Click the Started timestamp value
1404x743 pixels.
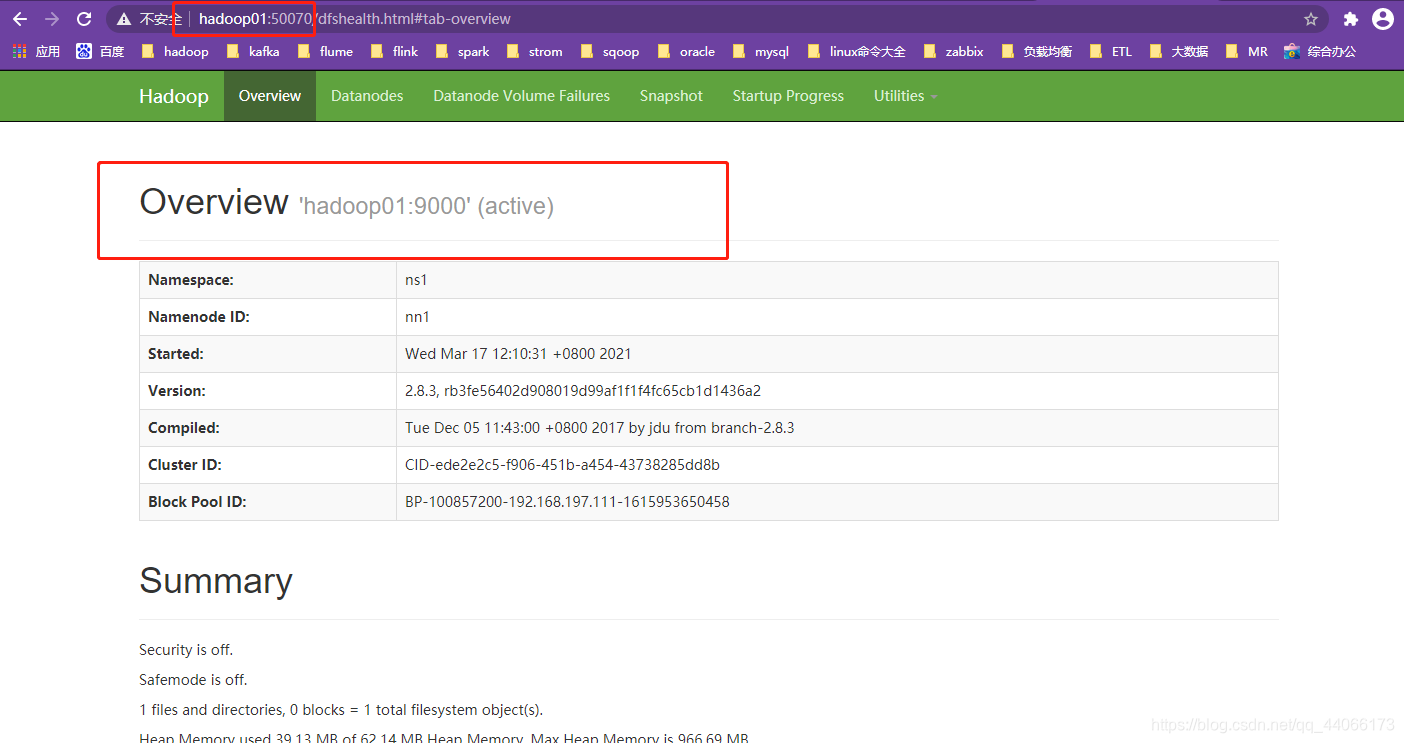pyautogui.click(x=518, y=354)
